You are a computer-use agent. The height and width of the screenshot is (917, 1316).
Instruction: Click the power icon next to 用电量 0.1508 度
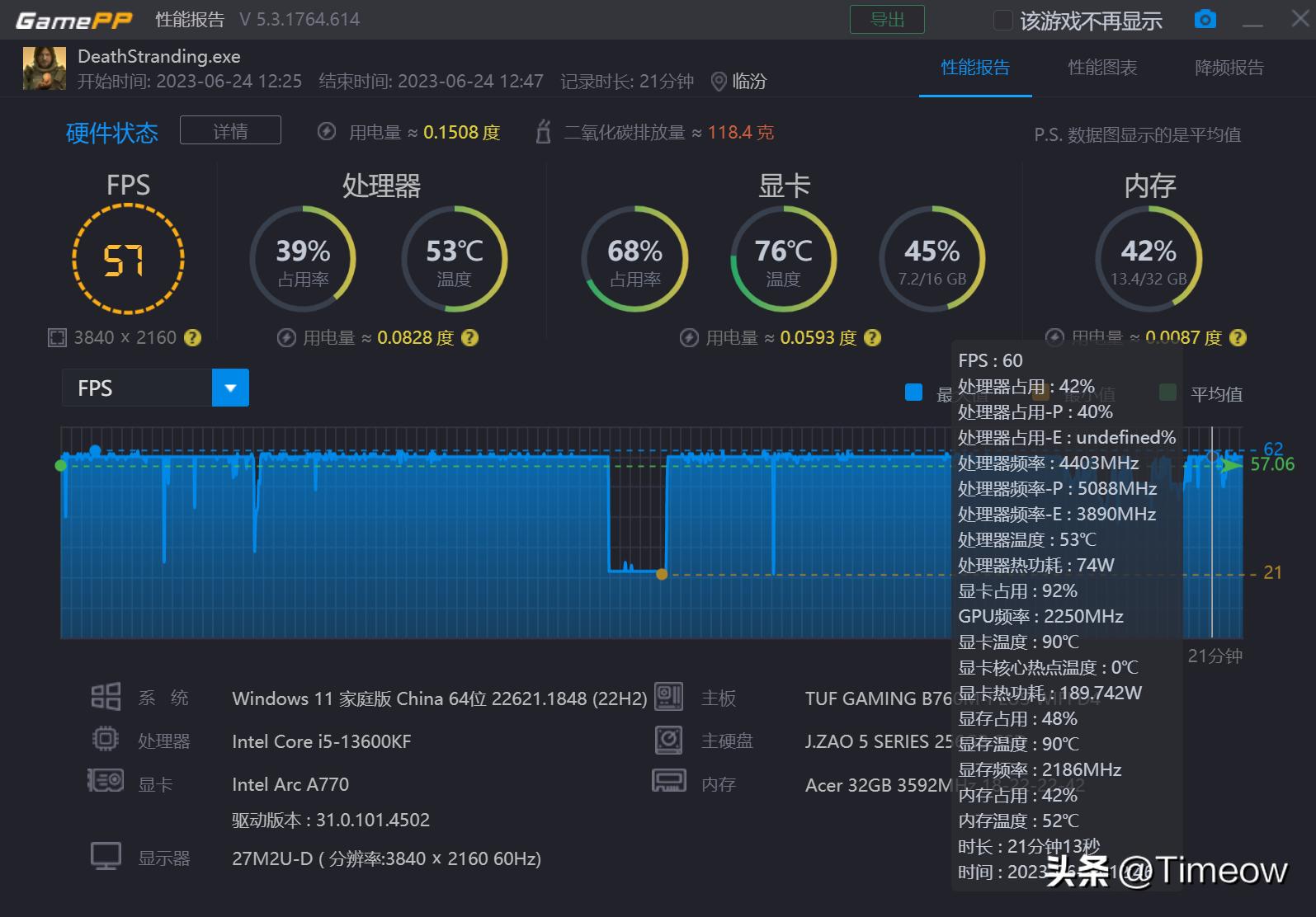pos(327,132)
